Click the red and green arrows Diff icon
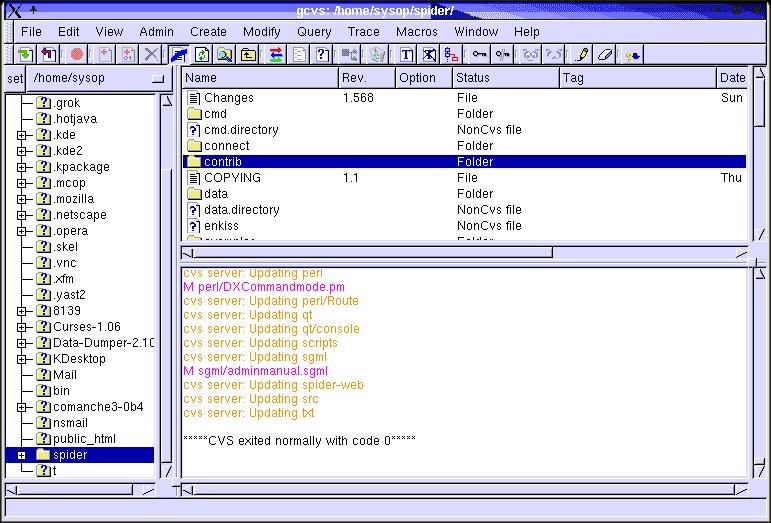 pyautogui.click(x=276, y=54)
